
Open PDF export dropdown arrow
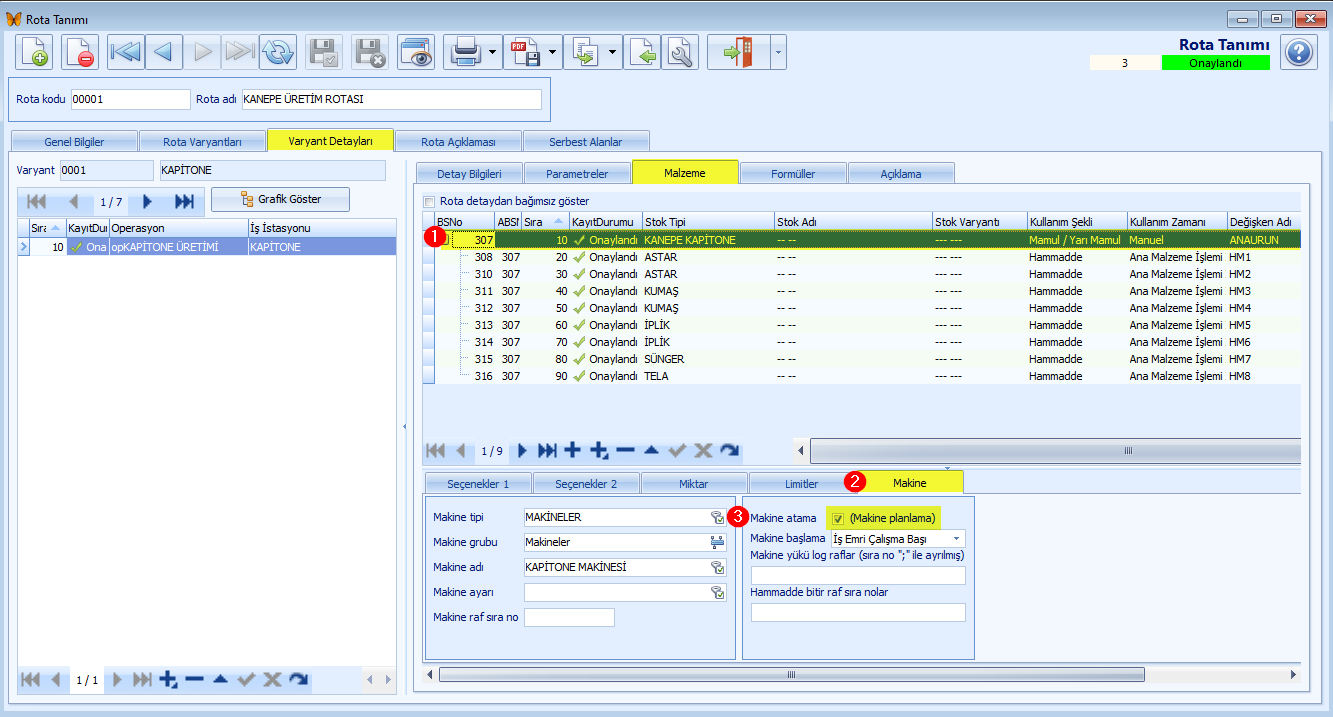click(x=554, y=51)
